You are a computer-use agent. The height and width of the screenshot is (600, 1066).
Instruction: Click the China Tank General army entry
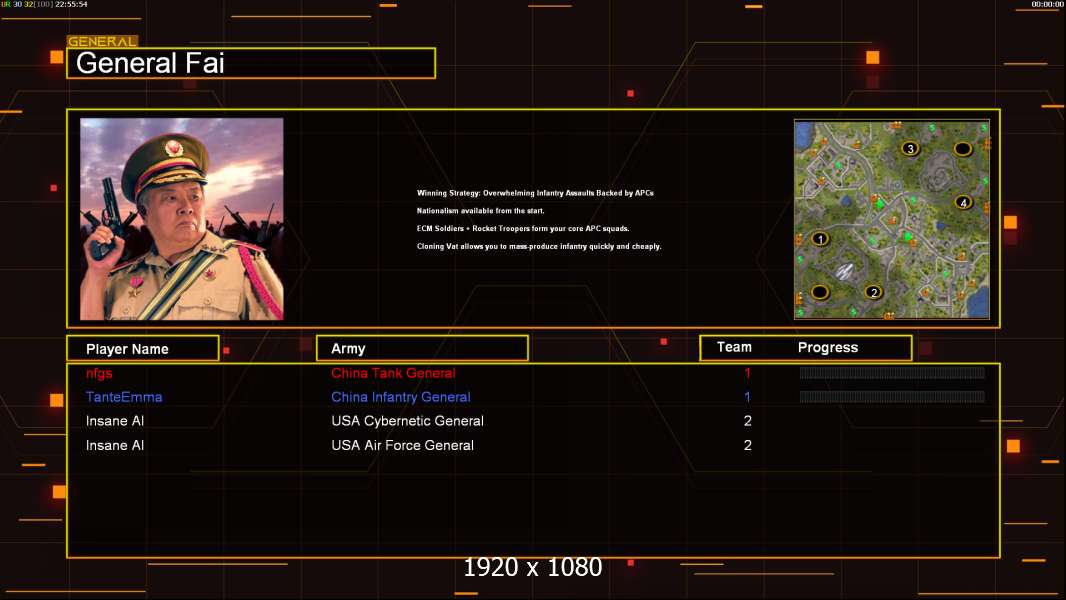[393, 373]
